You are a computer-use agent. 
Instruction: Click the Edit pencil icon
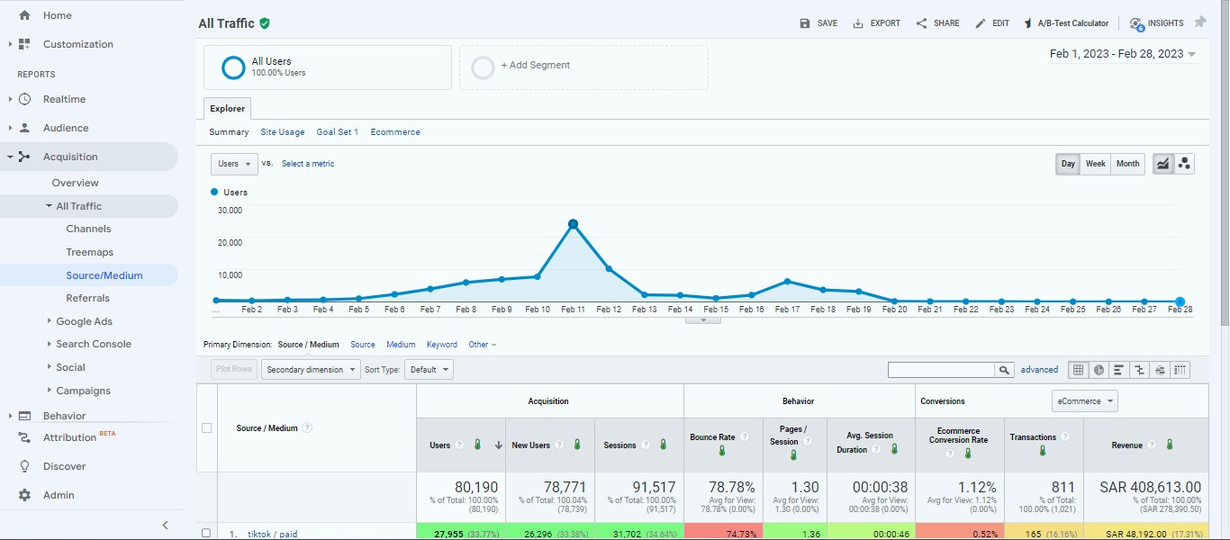[980, 23]
